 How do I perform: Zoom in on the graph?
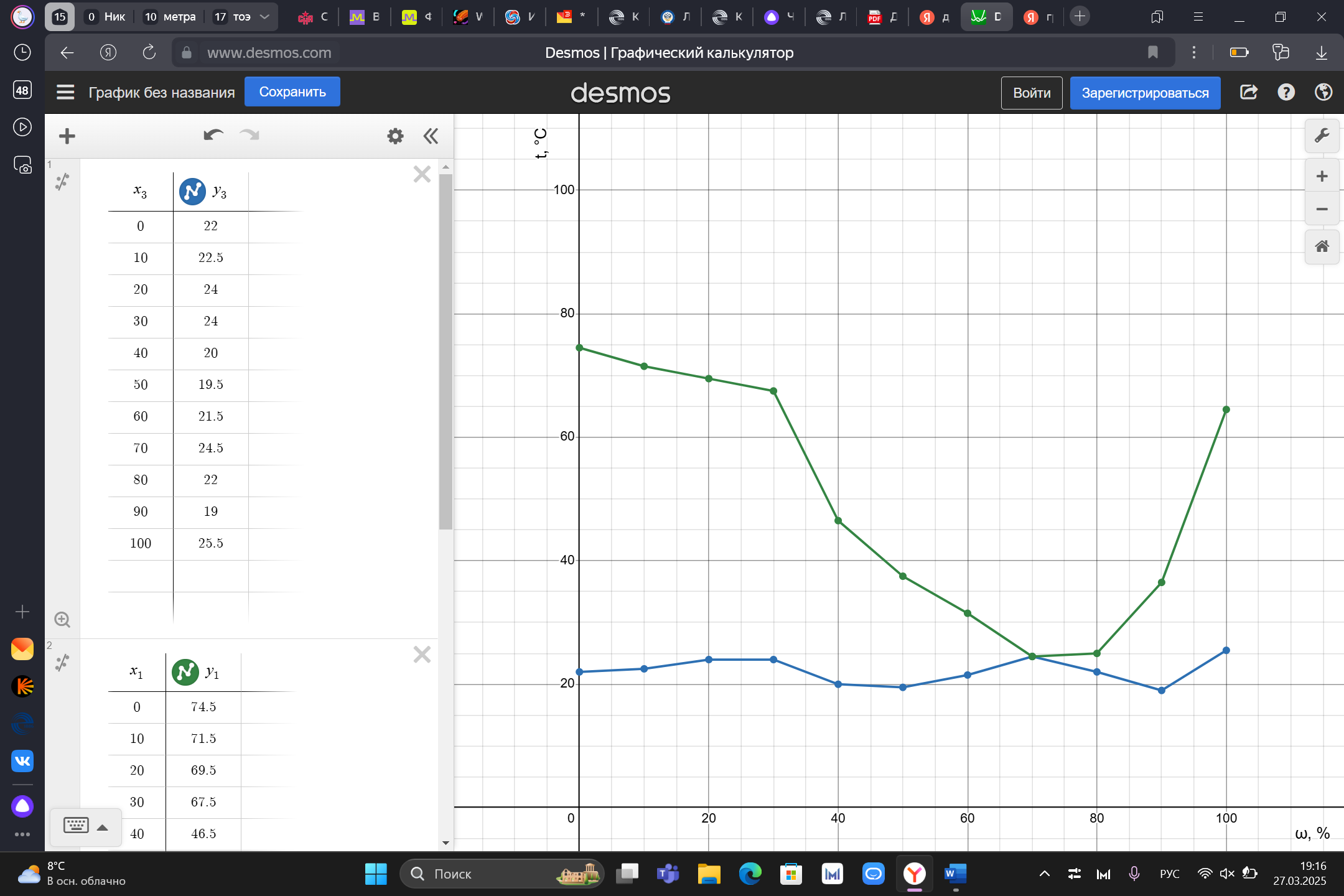(x=1322, y=177)
